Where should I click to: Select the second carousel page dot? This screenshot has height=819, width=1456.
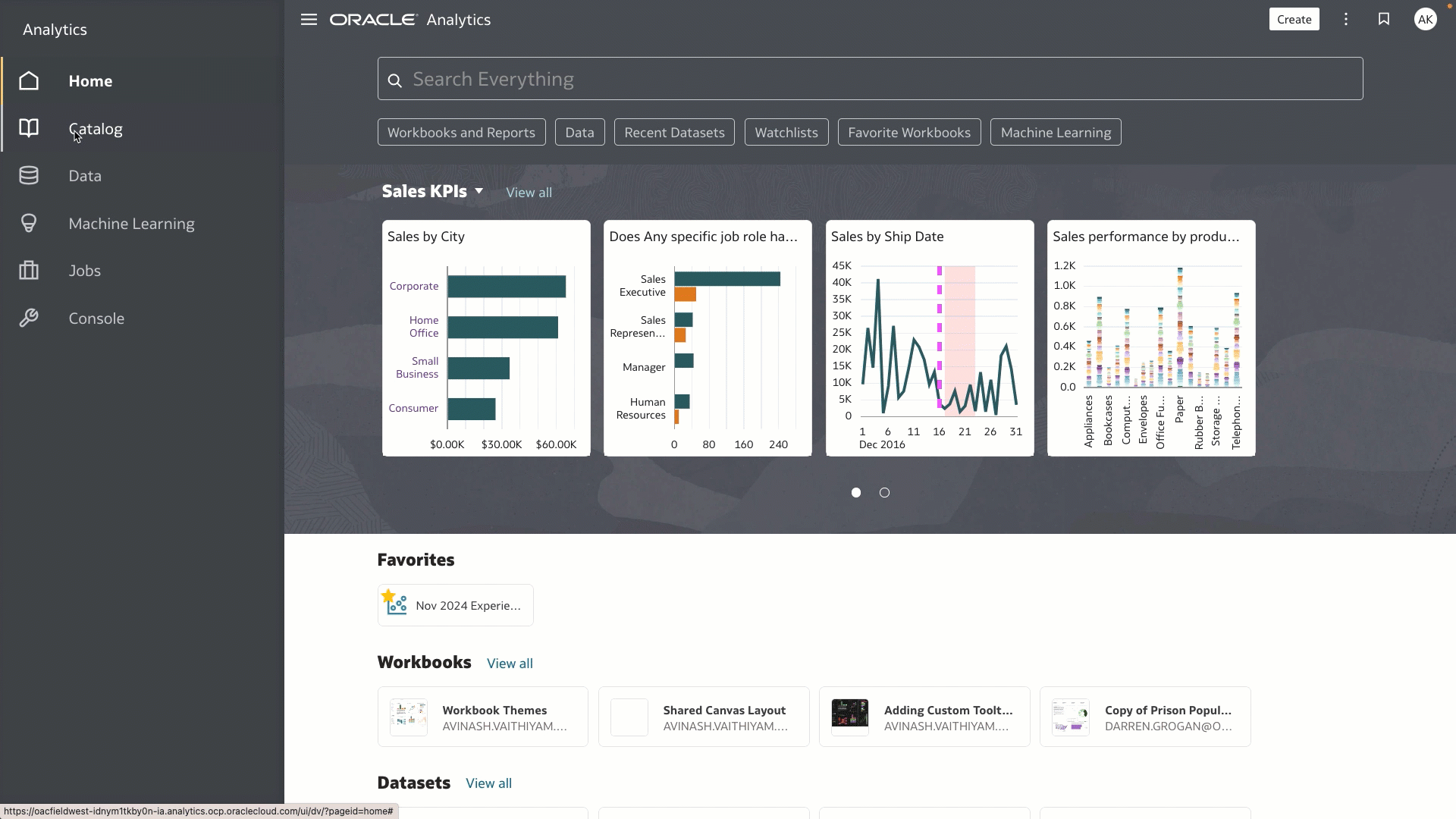tap(884, 492)
